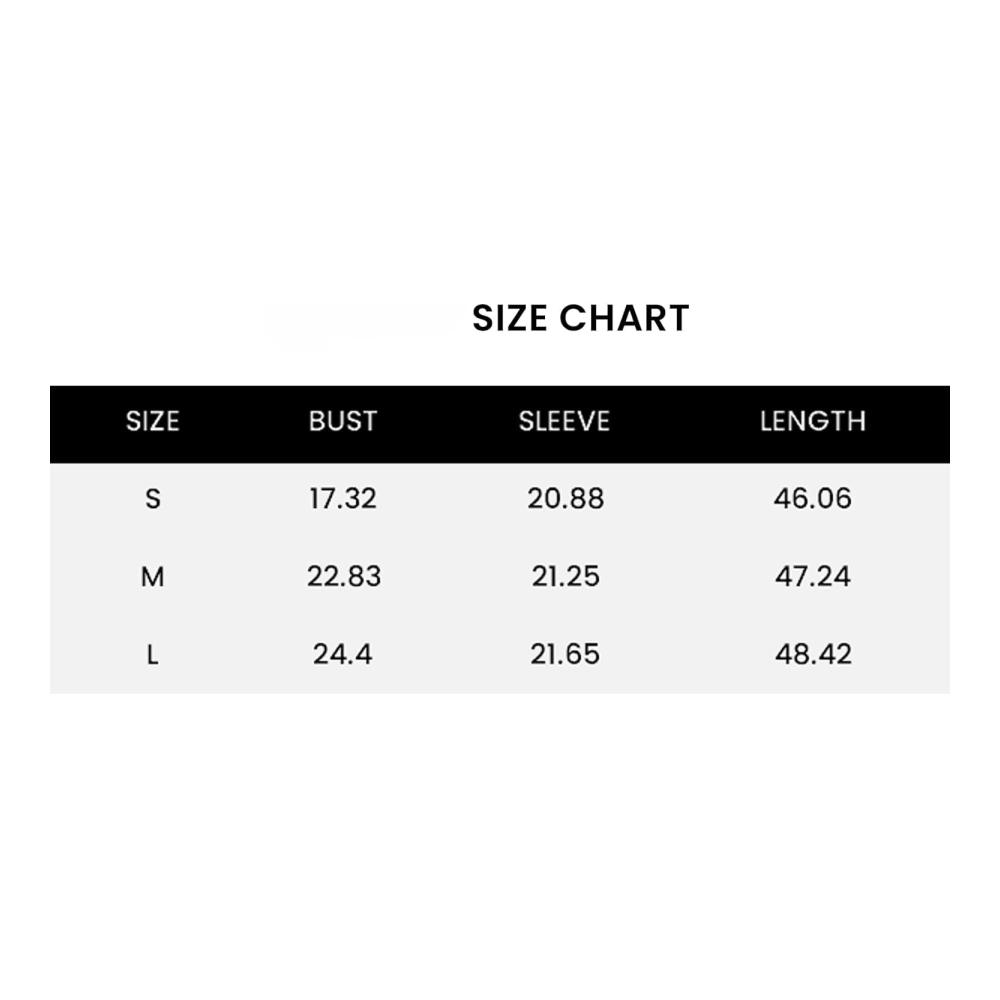Click bust value 17.32
Screen dimensions: 1000x1000
click(343, 499)
